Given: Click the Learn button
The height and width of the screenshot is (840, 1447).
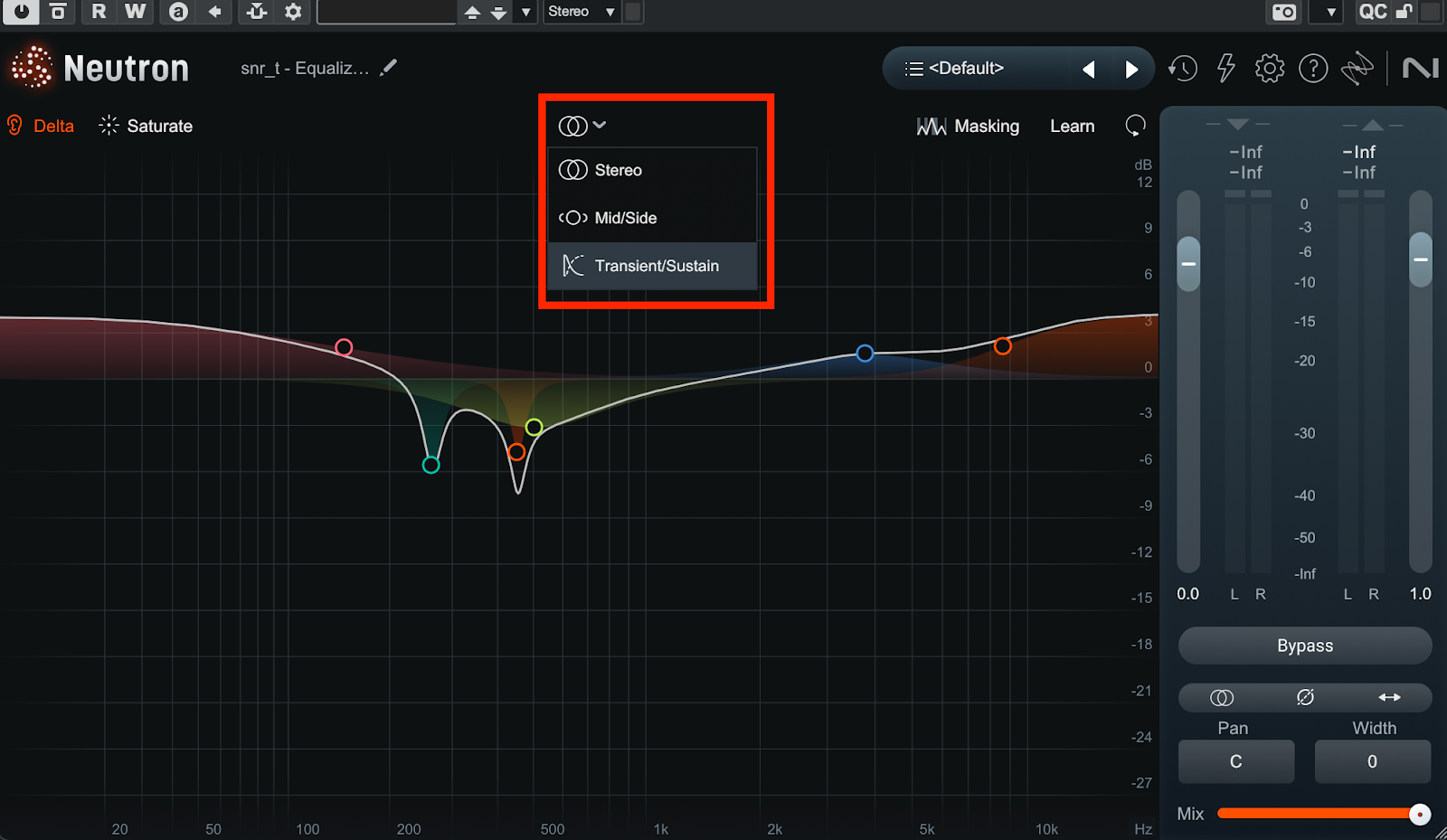Looking at the screenshot, I should point(1072,127).
